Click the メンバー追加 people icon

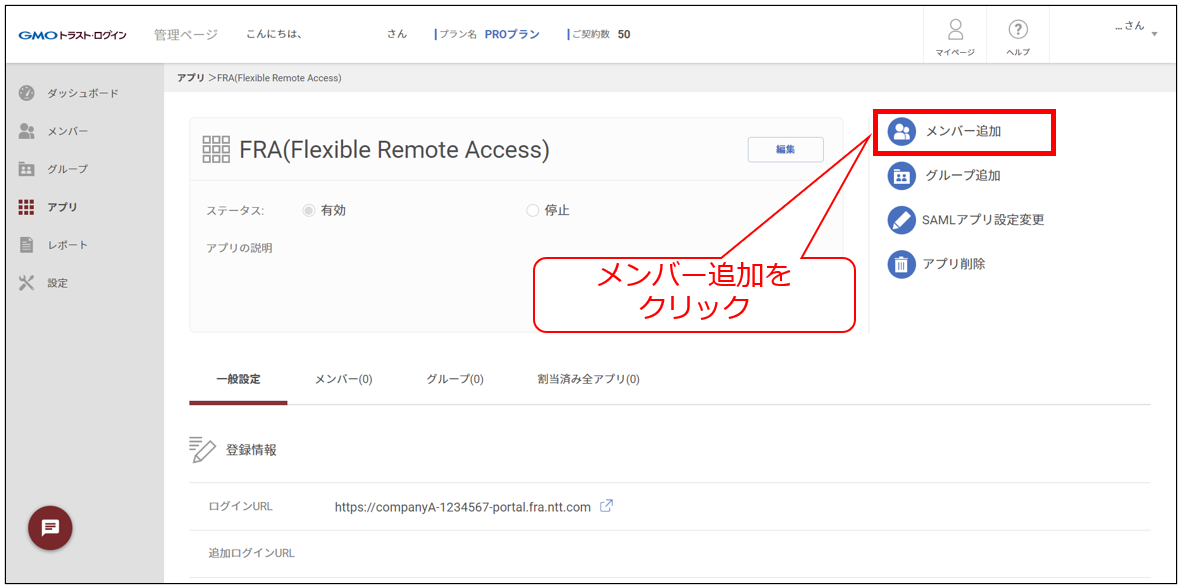click(x=901, y=132)
